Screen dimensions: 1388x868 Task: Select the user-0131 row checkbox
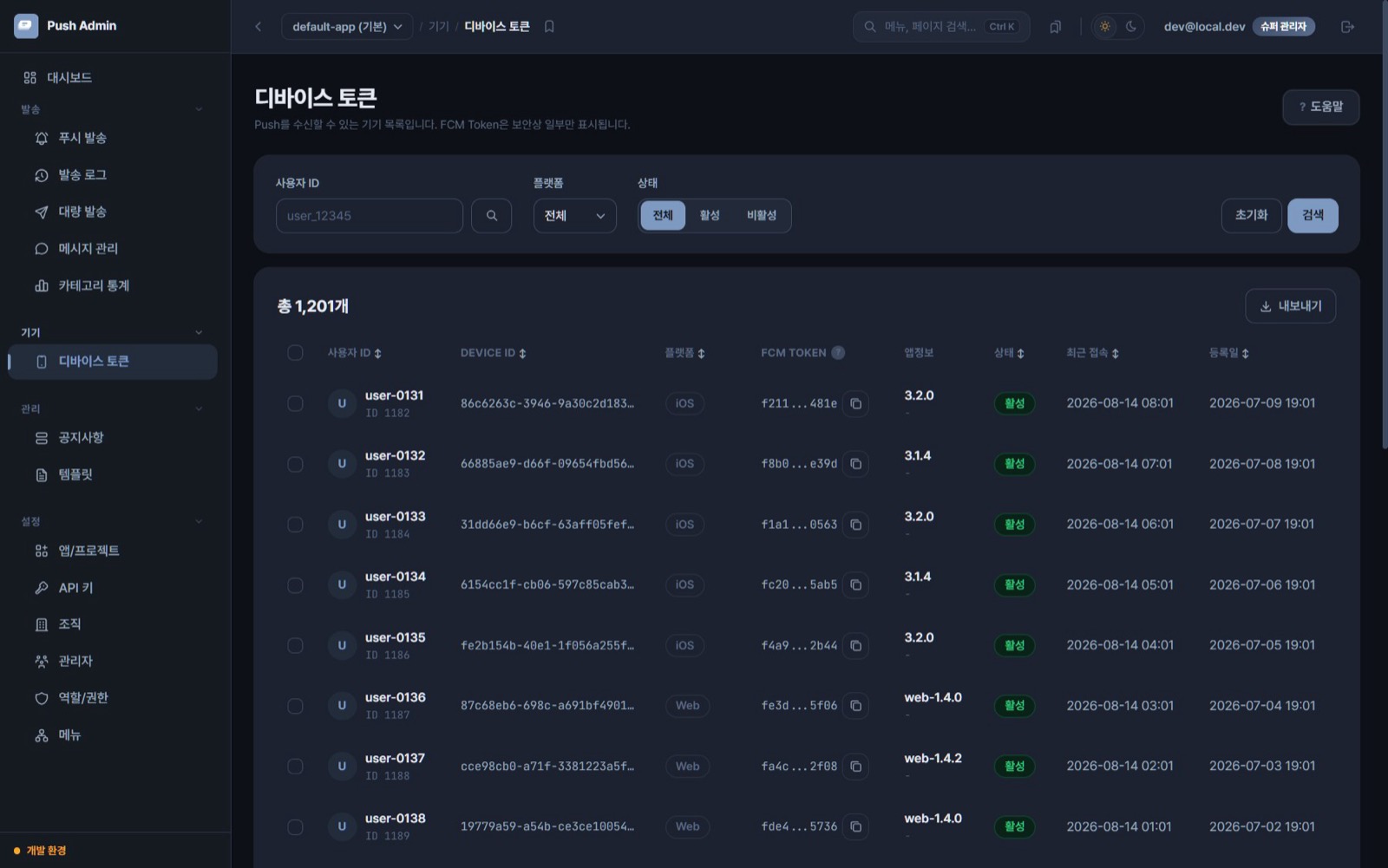(295, 403)
